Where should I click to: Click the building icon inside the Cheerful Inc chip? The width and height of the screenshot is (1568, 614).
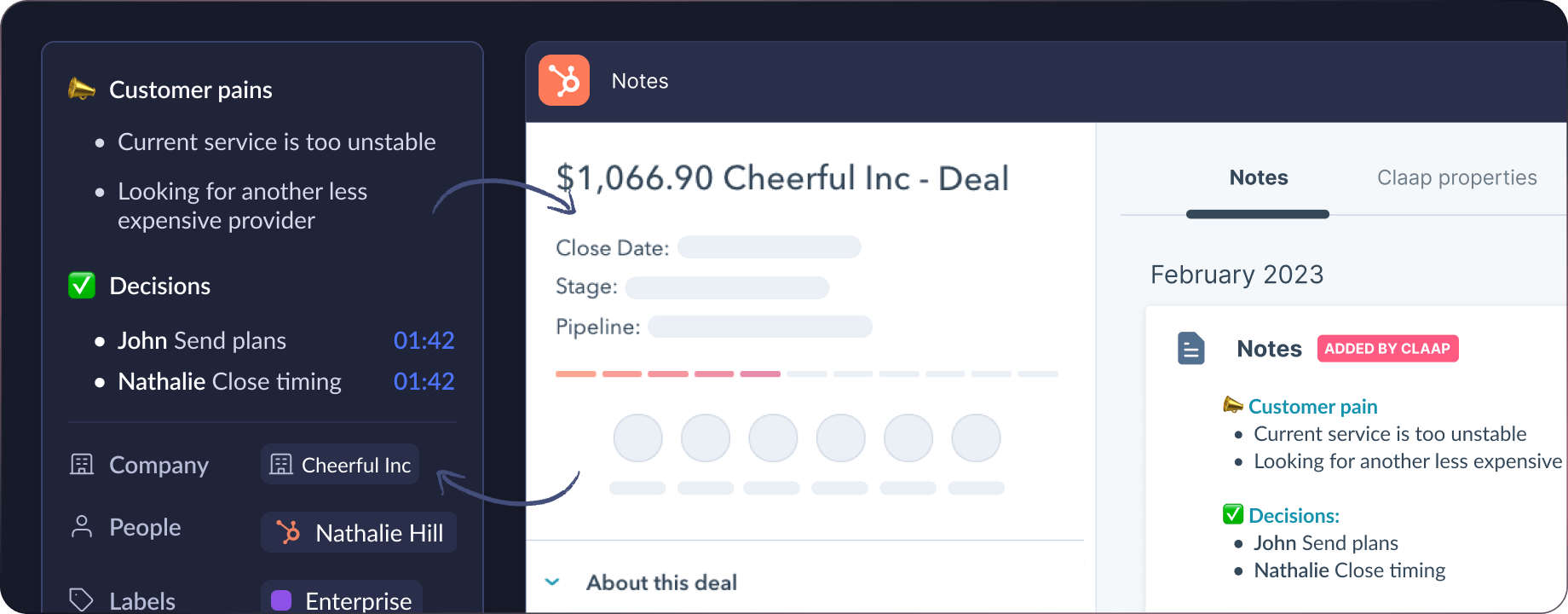click(282, 464)
